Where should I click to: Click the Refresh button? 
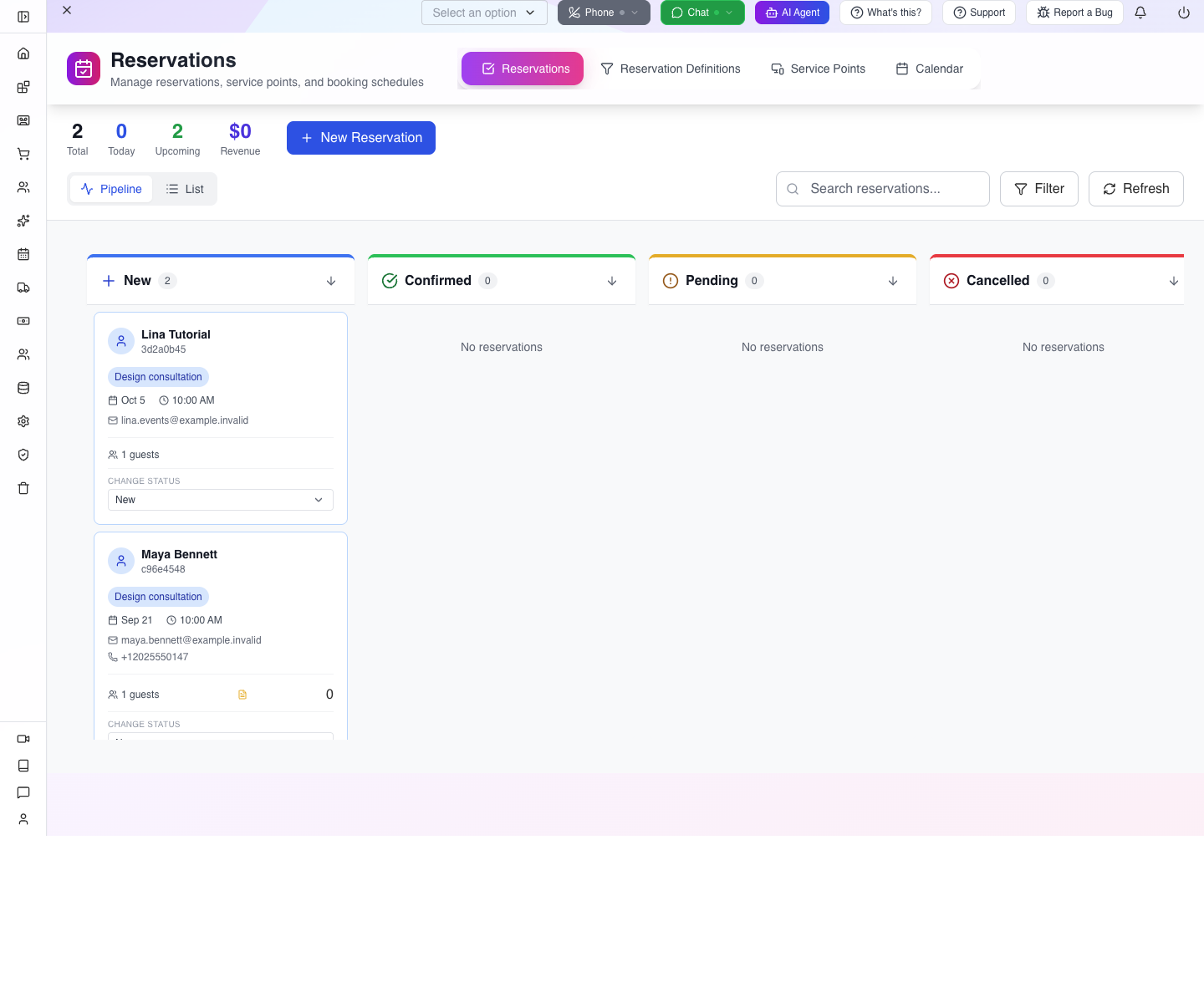1136,189
